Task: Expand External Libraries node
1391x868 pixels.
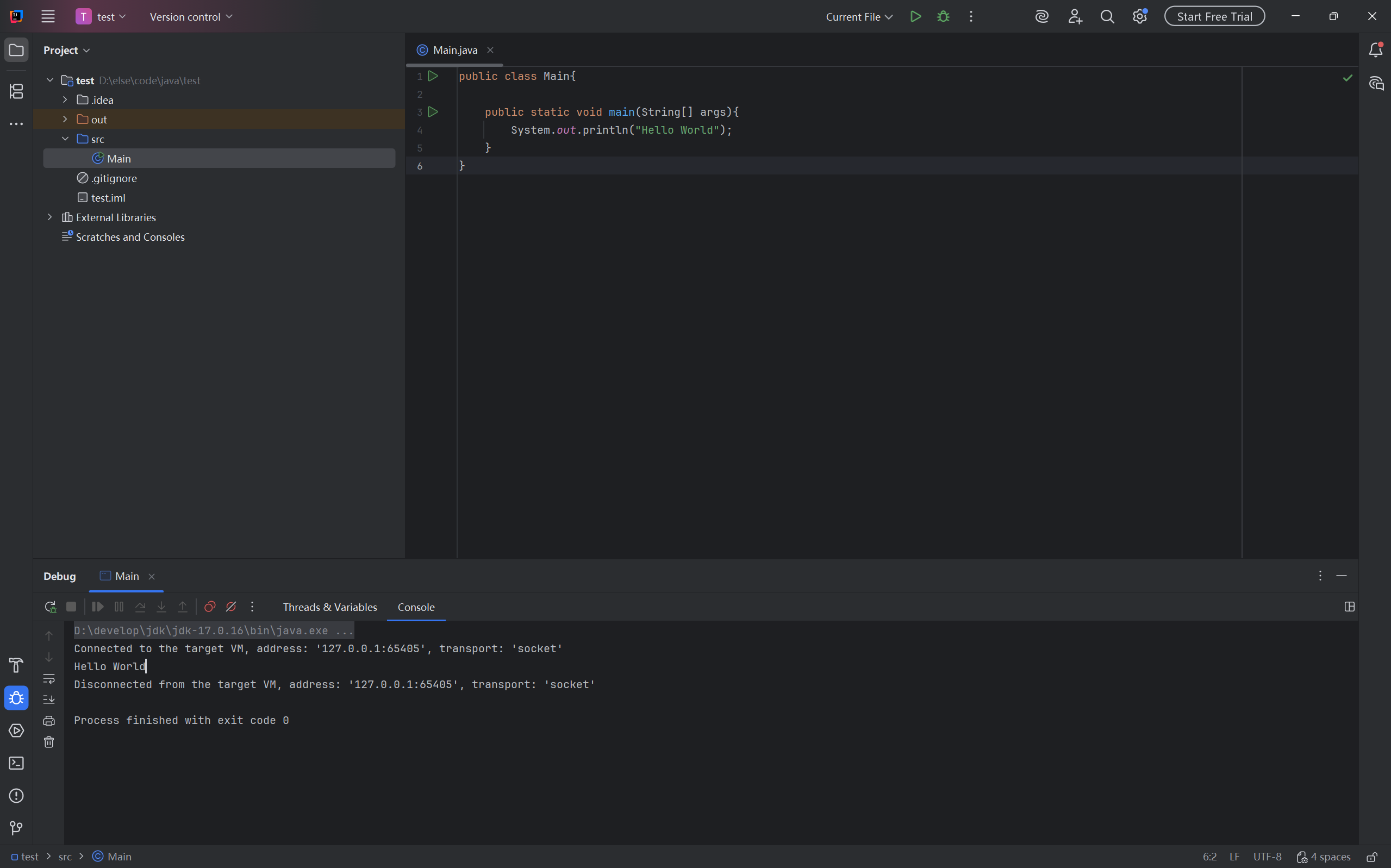Action: pyautogui.click(x=50, y=217)
